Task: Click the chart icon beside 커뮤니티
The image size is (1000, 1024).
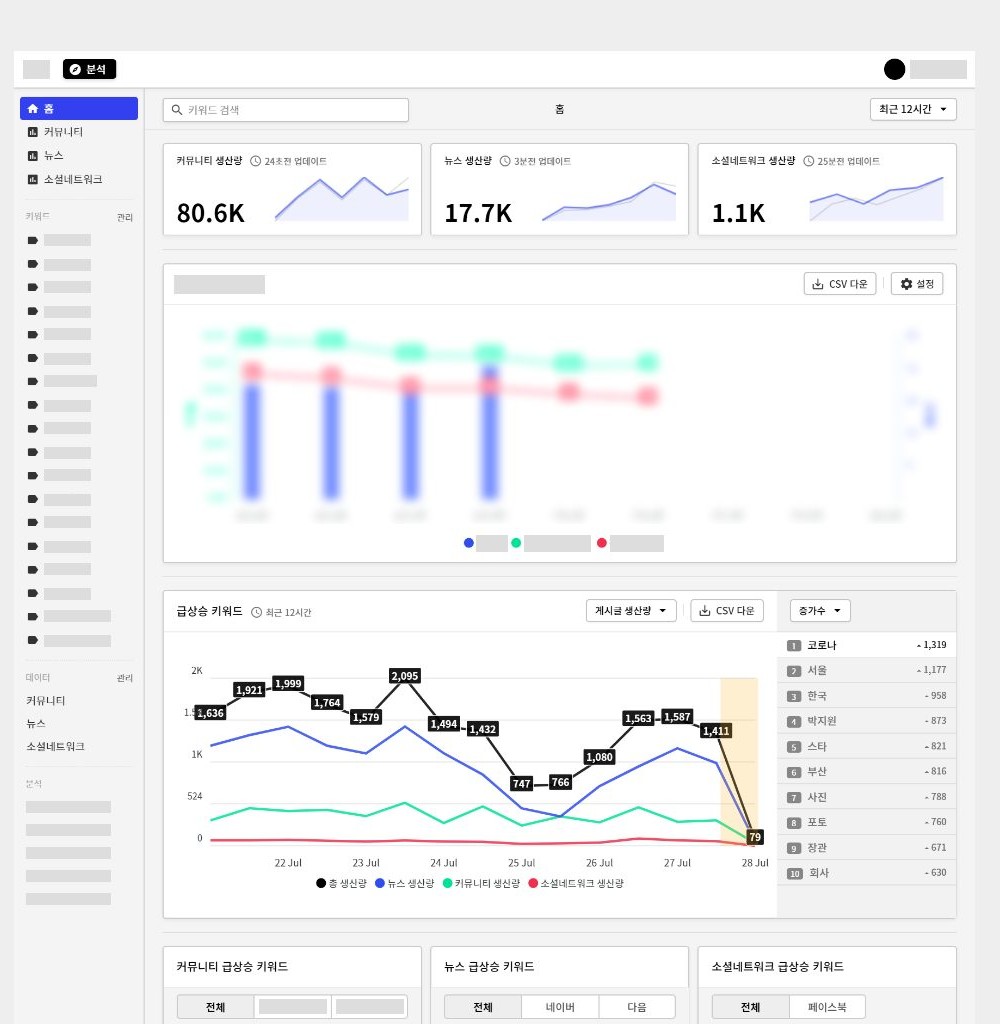Action: (33, 132)
